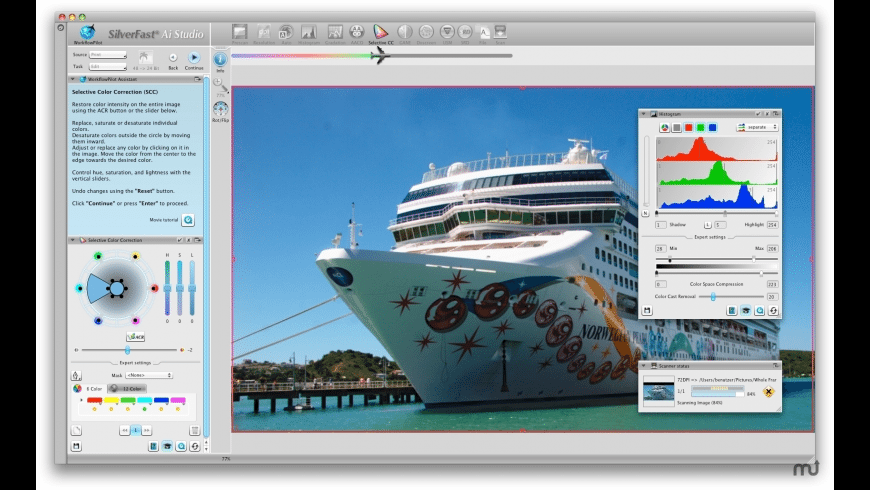The width and height of the screenshot is (870, 490).
Task: Click the Highlight value field
Action: pos(772,225)
